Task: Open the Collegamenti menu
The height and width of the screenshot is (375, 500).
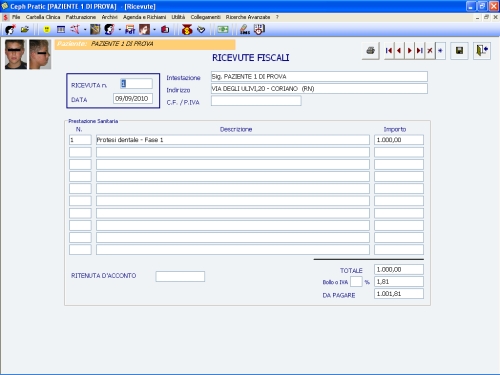Action: [205, 17]
